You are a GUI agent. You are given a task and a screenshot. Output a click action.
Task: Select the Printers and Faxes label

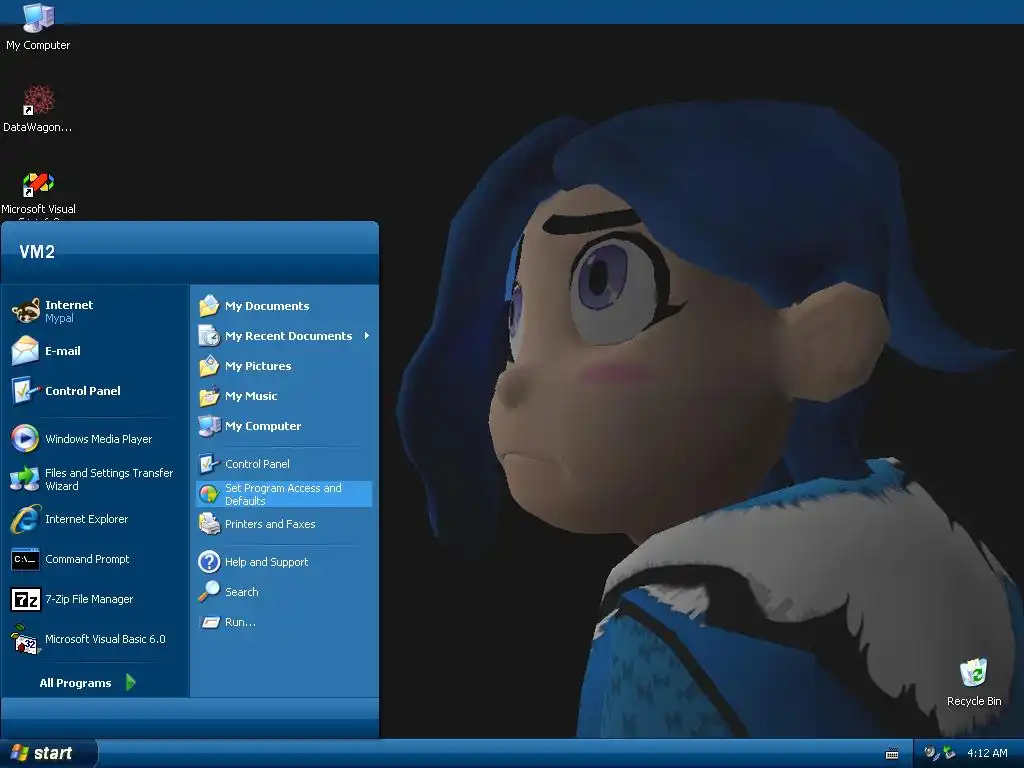click(x=270, y=524)
